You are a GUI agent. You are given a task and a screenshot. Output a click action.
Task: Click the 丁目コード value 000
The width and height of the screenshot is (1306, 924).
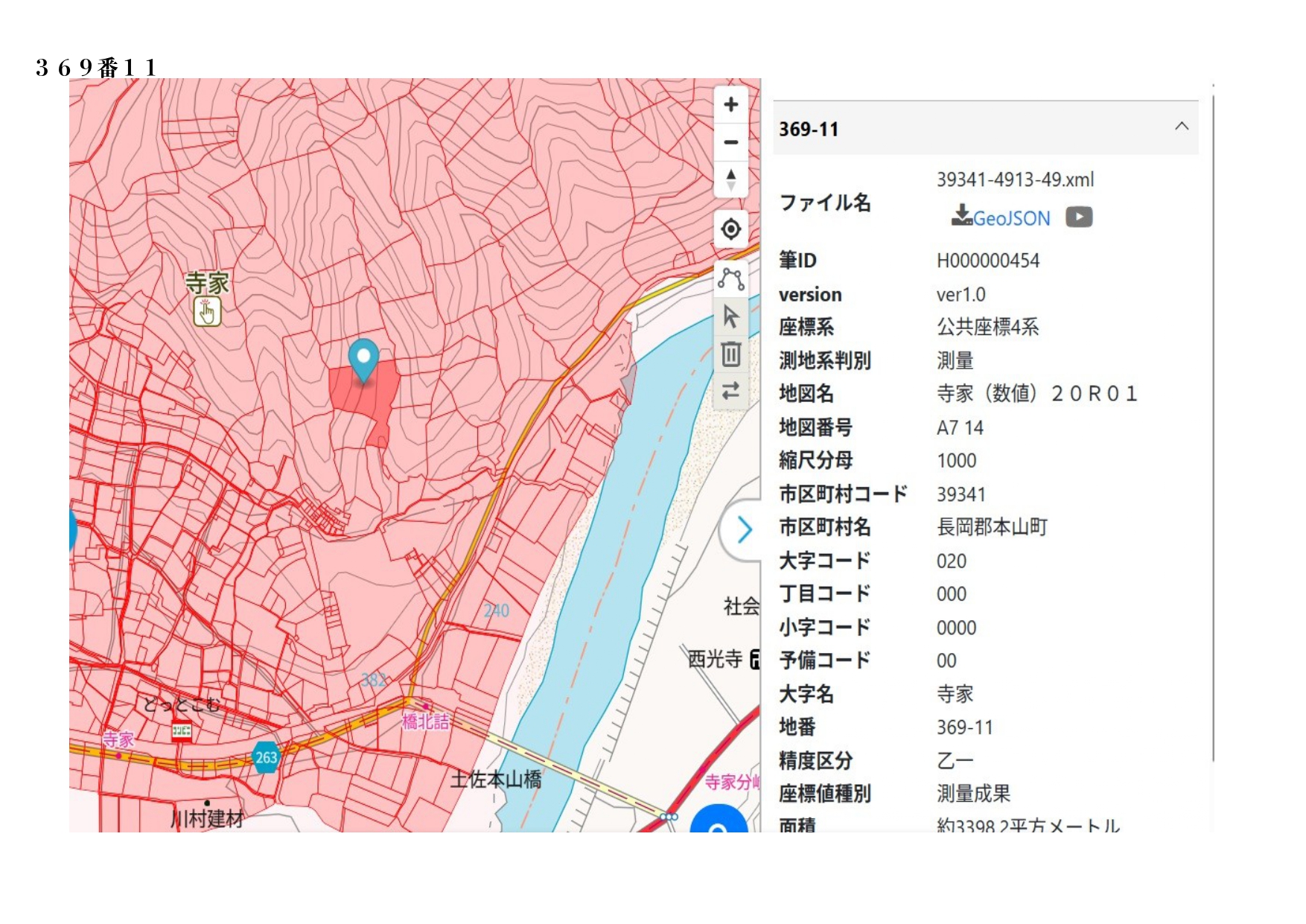tap(952, 594)
